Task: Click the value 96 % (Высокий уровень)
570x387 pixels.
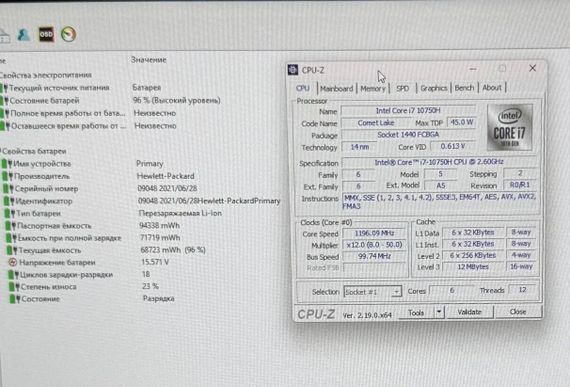Action: (177, 100)
